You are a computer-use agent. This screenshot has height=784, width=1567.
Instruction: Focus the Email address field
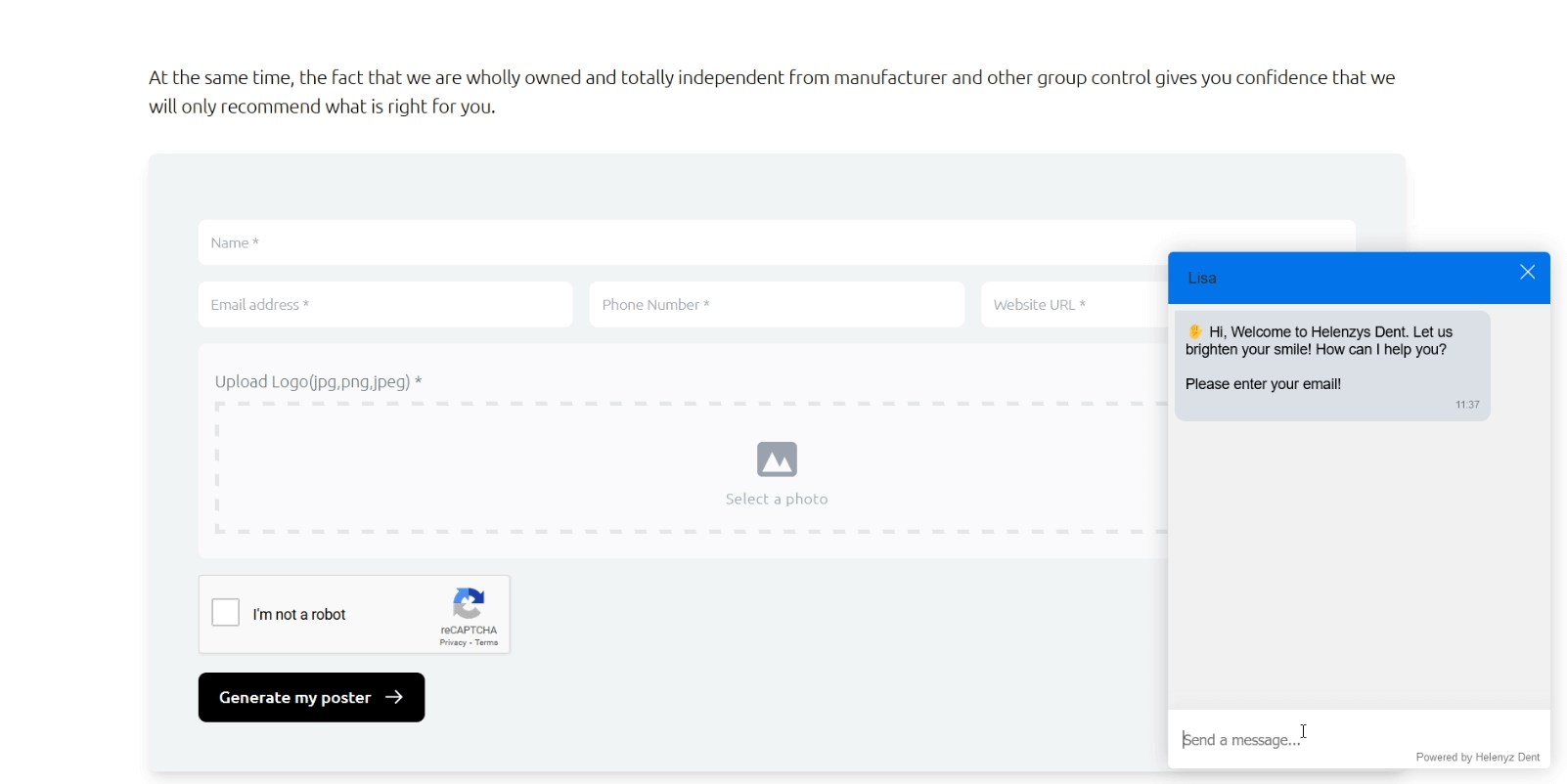pyautogui.click(x=385, y=305)
